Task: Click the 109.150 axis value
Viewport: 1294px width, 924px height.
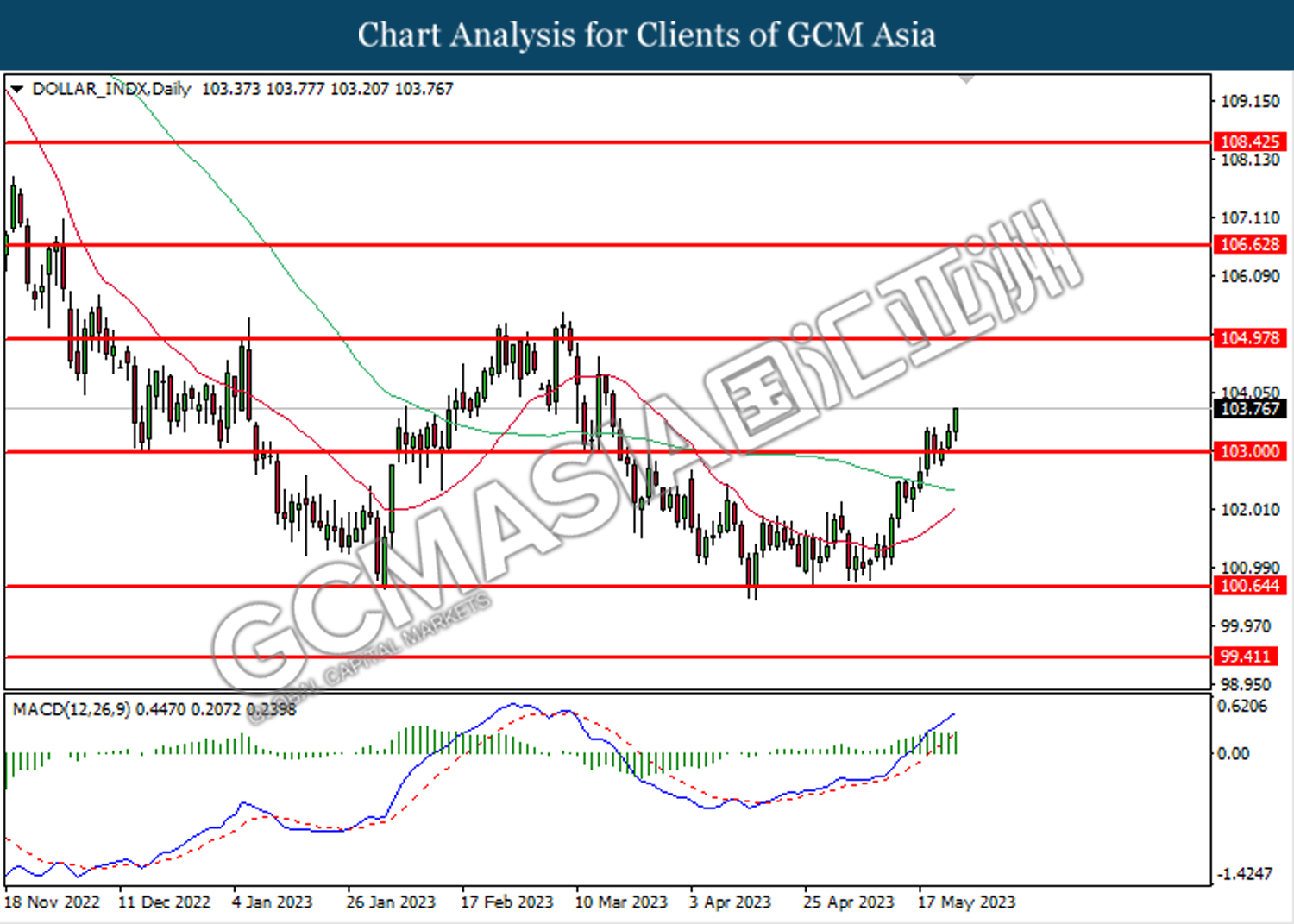Action: point(1250,101)
